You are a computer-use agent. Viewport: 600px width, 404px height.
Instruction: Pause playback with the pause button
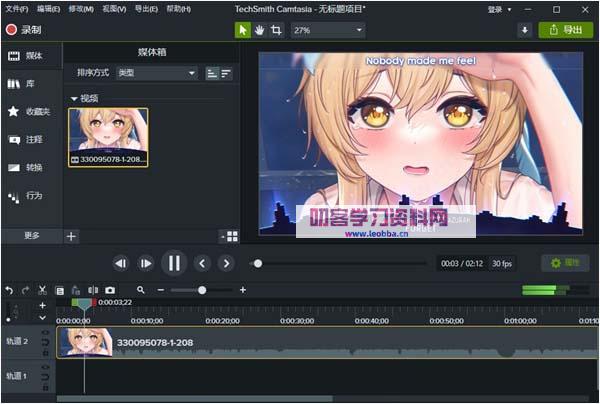[x=174, y=263]
